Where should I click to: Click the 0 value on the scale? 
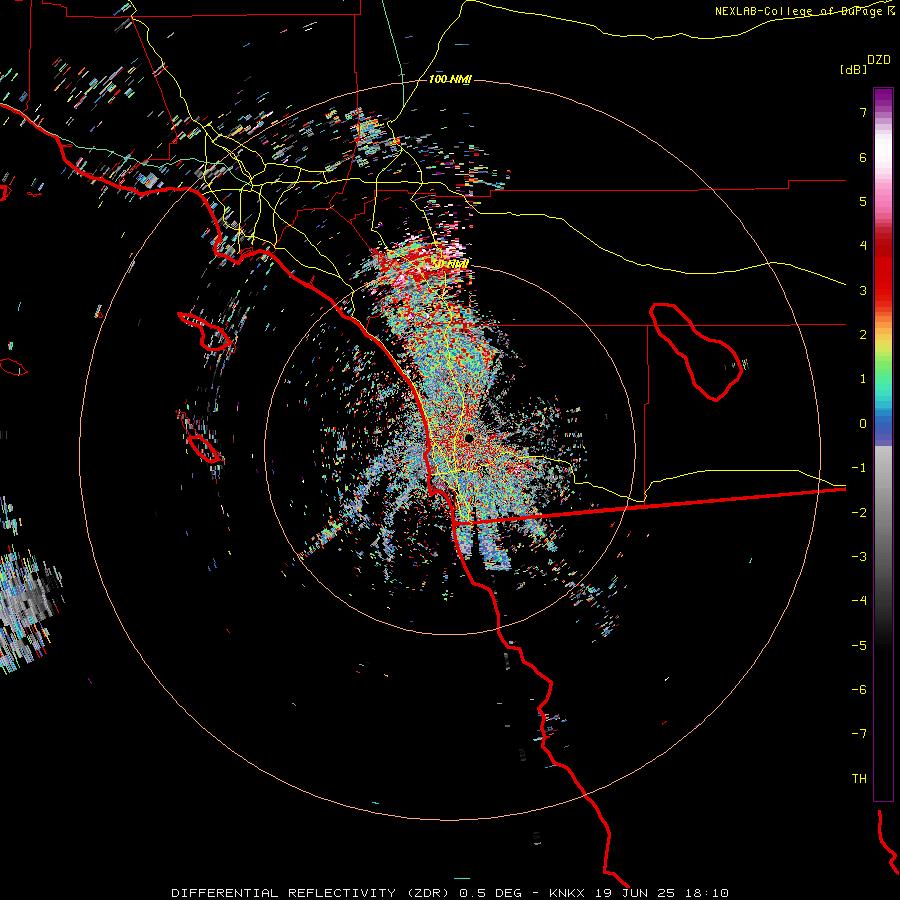coord(863,424)
